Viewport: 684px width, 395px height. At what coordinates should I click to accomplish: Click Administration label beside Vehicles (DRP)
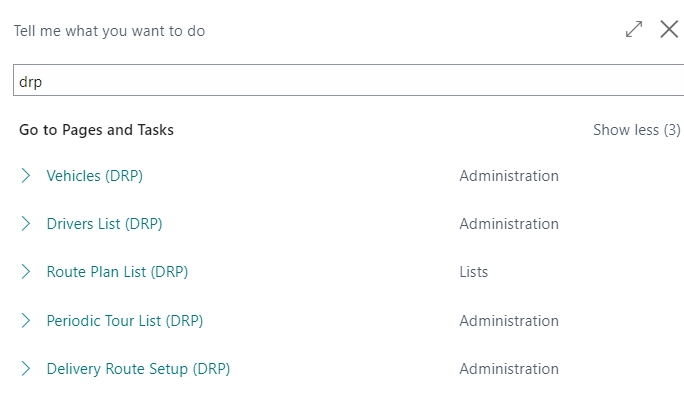point(509,176)
